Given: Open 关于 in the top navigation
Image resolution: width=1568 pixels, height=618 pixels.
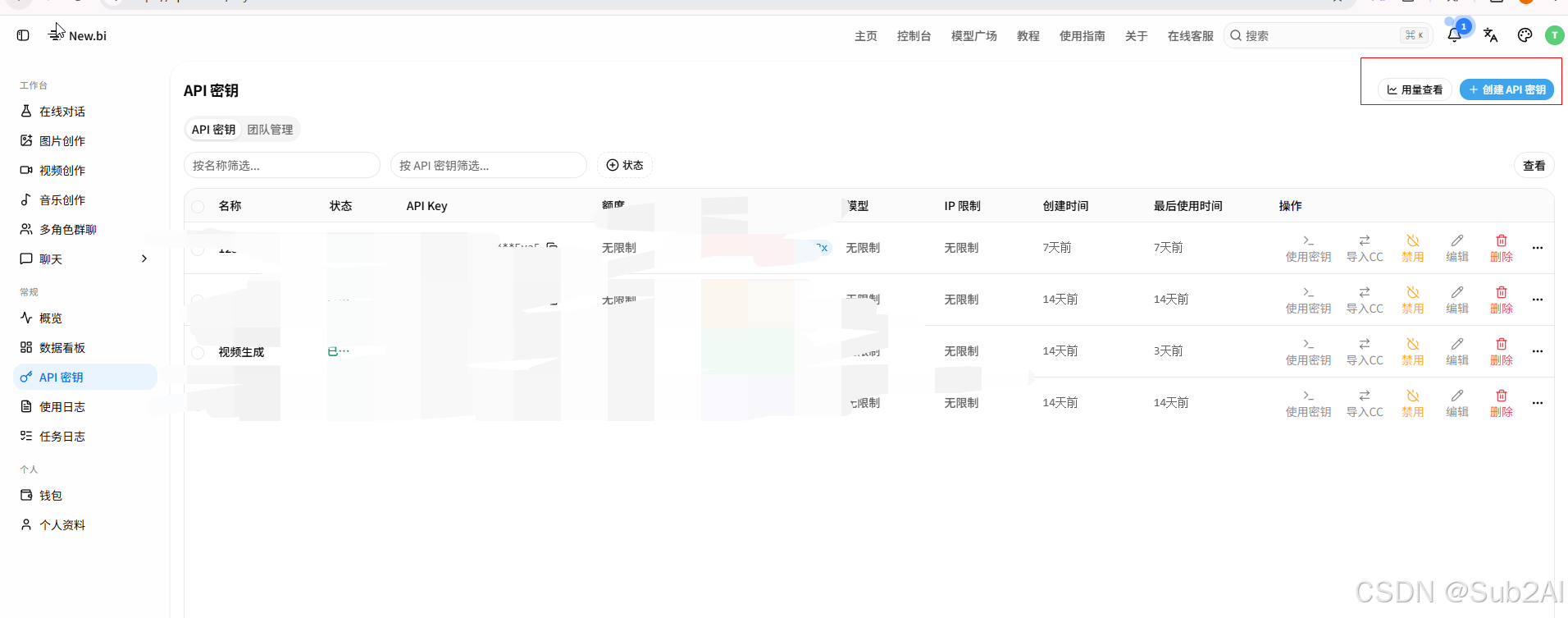Looking at the screenshot, I should tap(1137, 36).
